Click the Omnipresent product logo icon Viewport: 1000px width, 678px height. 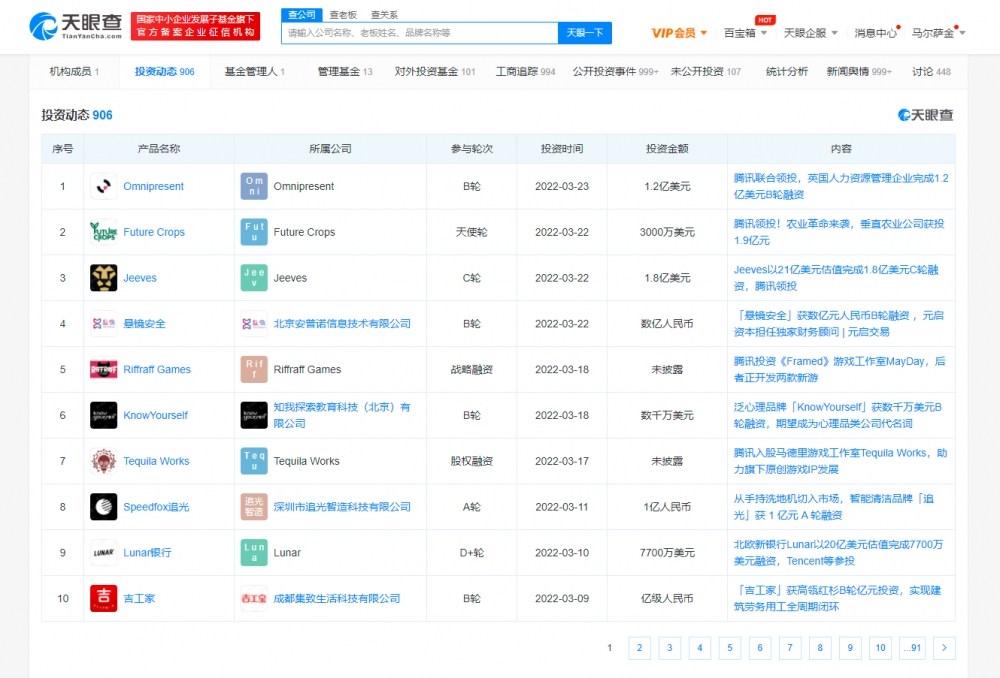coord(103,186)
